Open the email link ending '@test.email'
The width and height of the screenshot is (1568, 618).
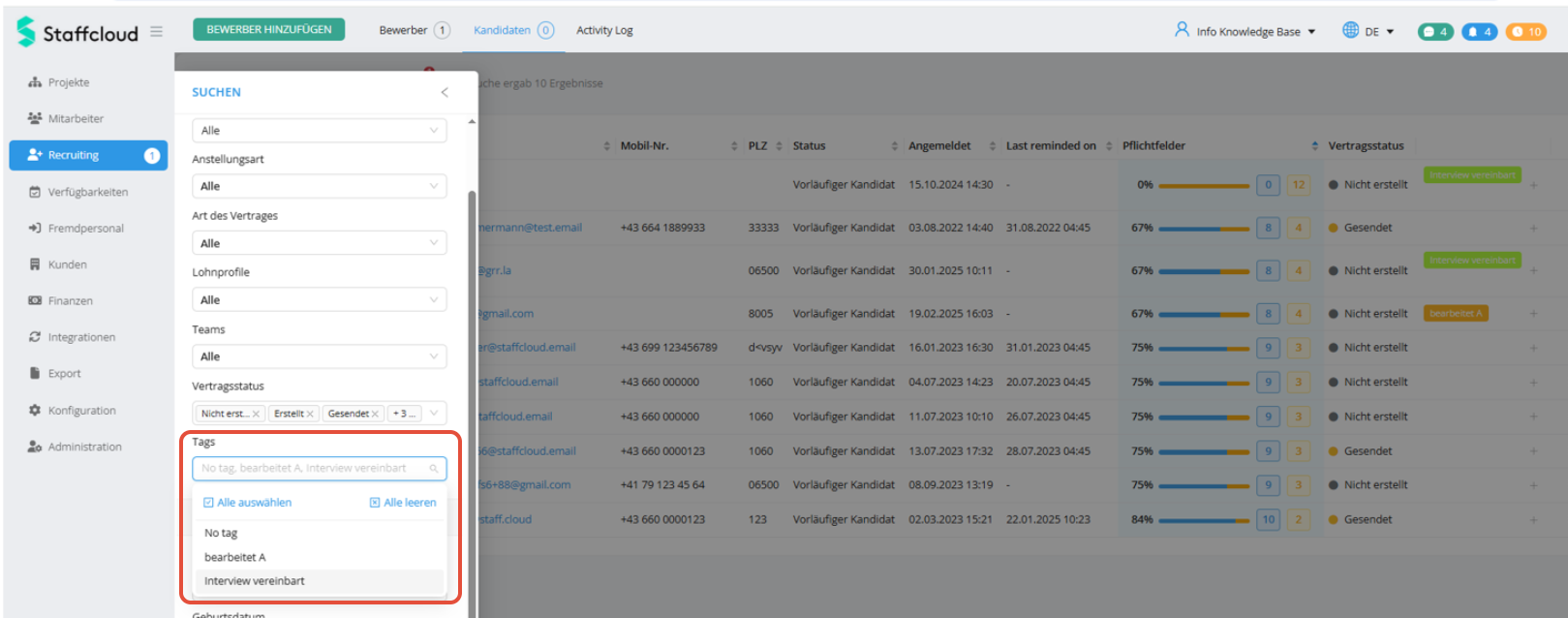(x=530, y=228)
